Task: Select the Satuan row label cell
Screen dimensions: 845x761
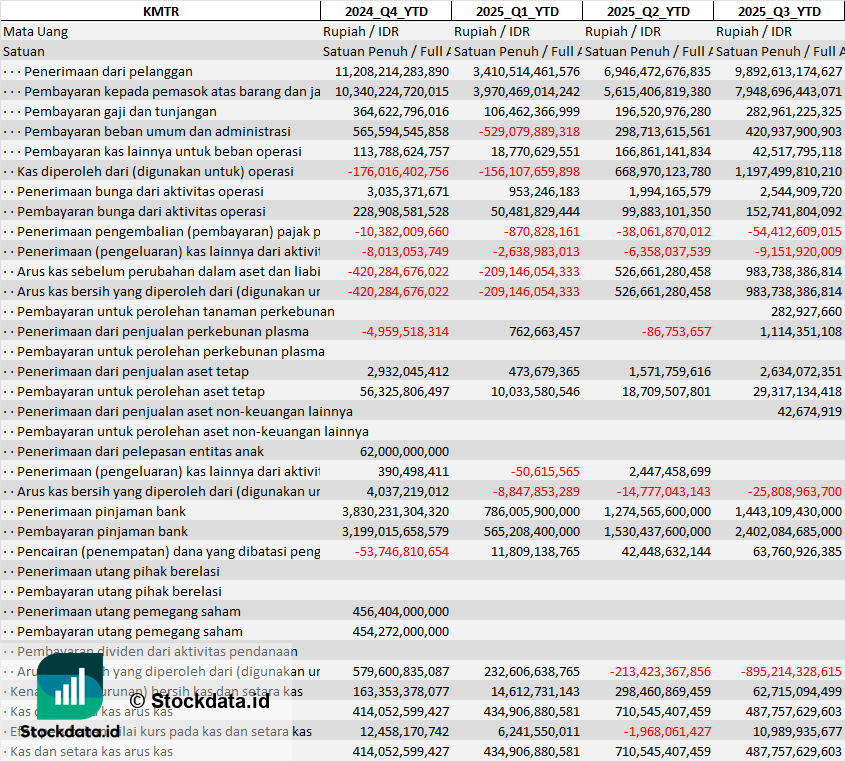Action: tap(24, 51)
